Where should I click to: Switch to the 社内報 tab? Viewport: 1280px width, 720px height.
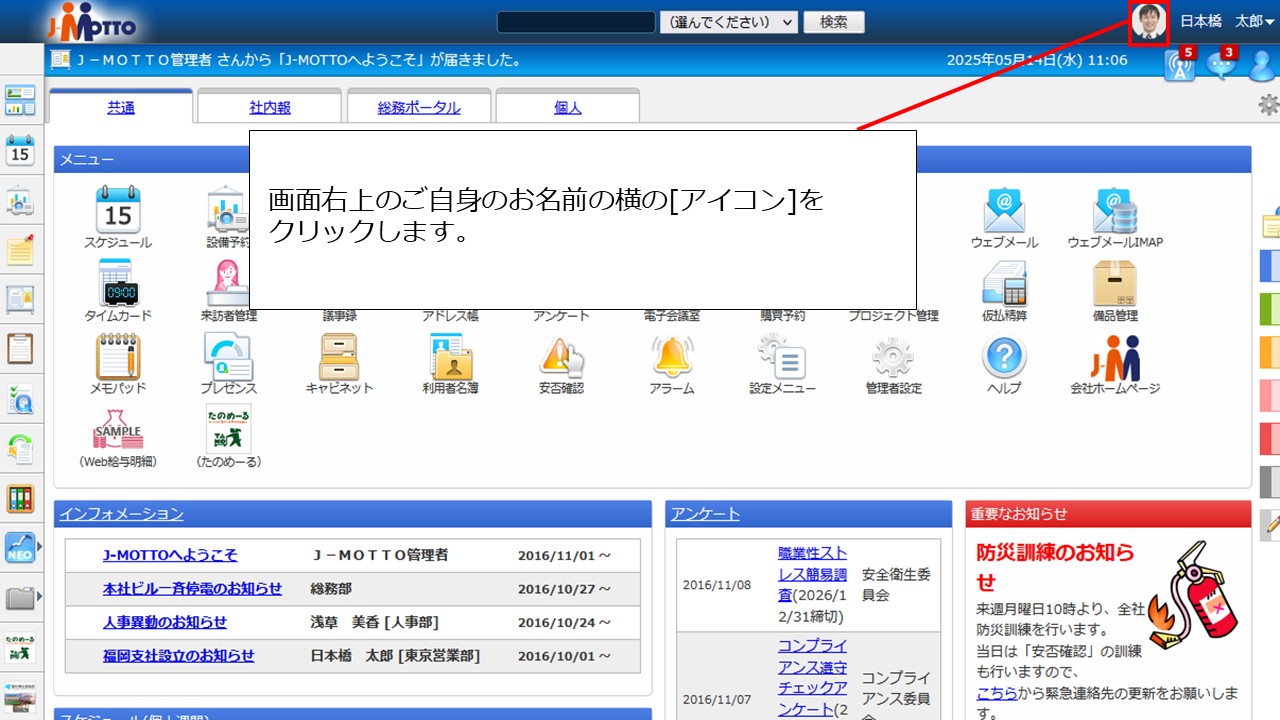(x=269, y=107)
